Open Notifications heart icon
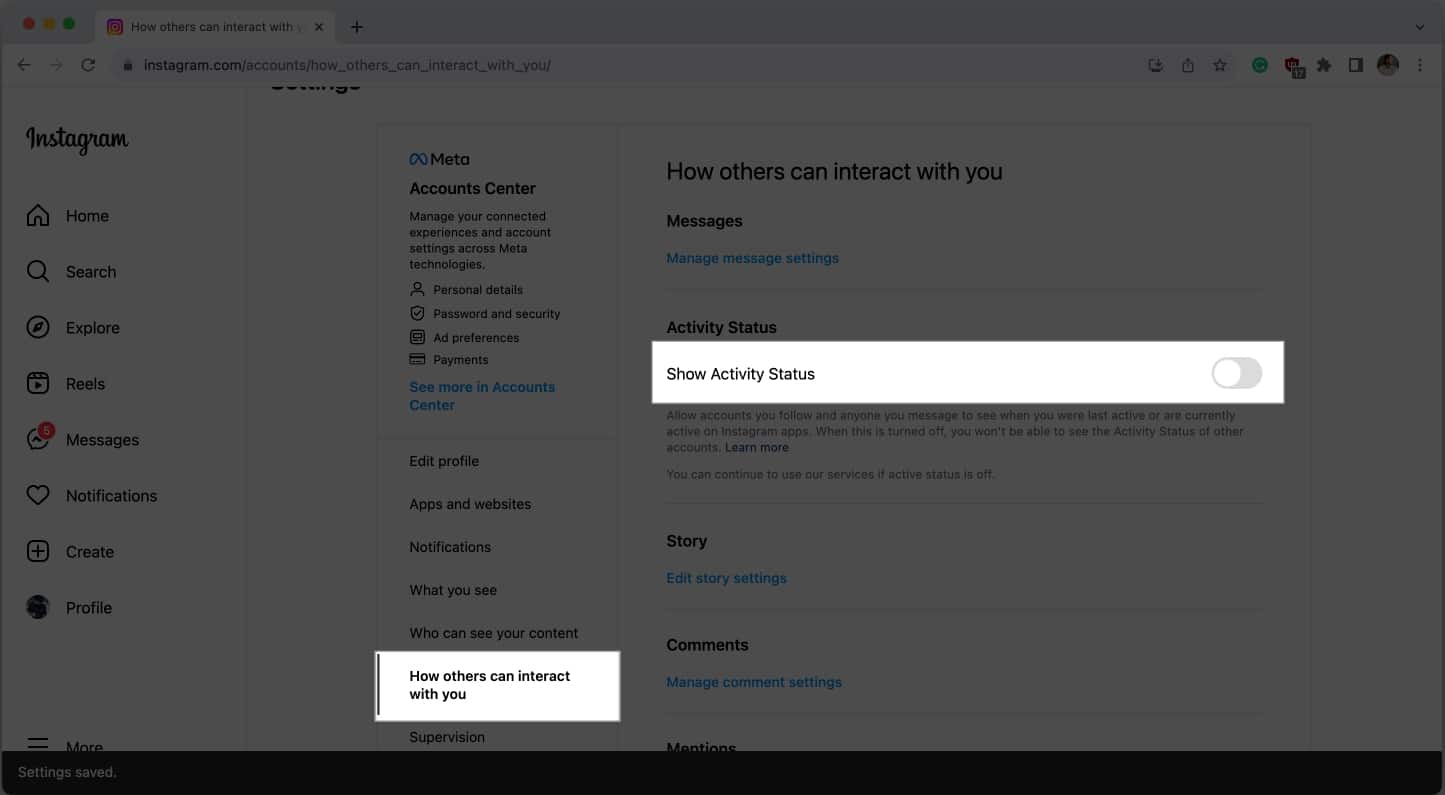Screen dimensions: 1445x795 tap(38, 496)
